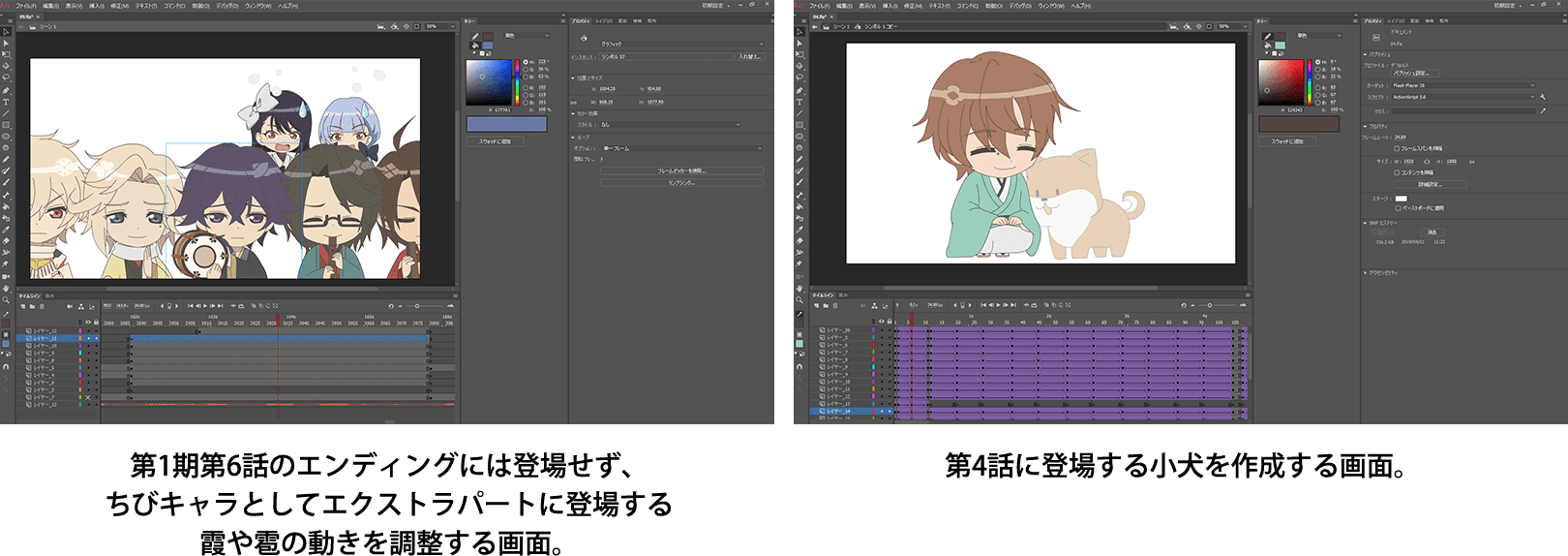Collapse 位置とサイズ section in left properties
Screen dimensions: 1568x556
click(x=573, y=77)
